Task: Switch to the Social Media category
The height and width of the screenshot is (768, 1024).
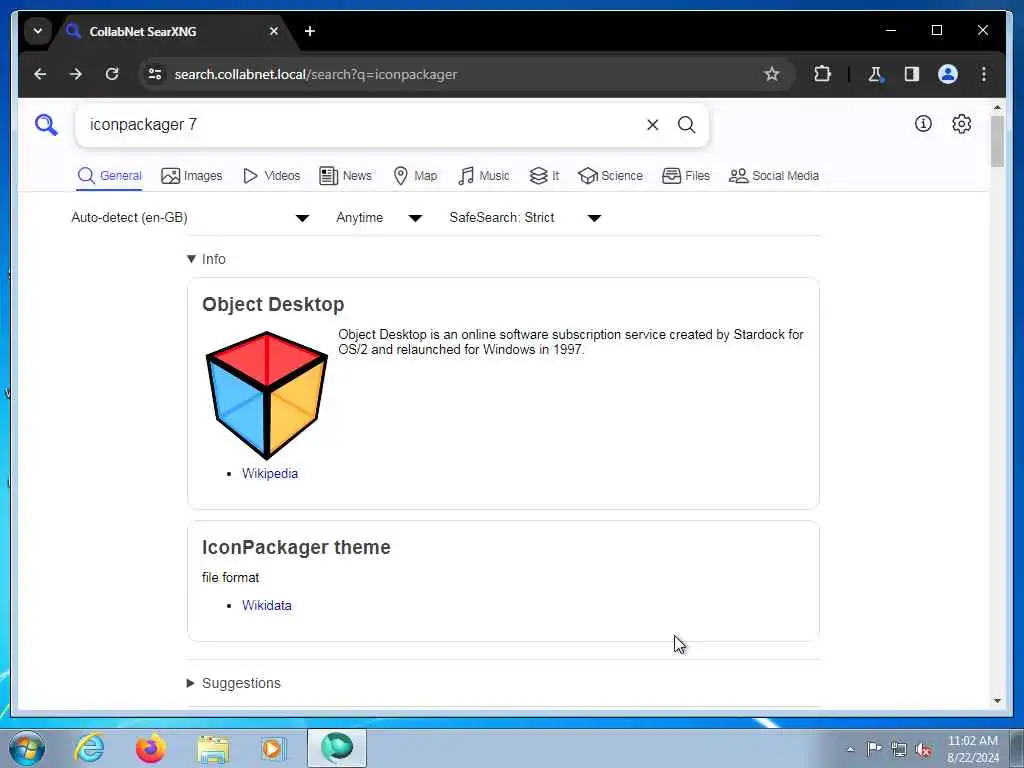Action: (x=773, y=176)
